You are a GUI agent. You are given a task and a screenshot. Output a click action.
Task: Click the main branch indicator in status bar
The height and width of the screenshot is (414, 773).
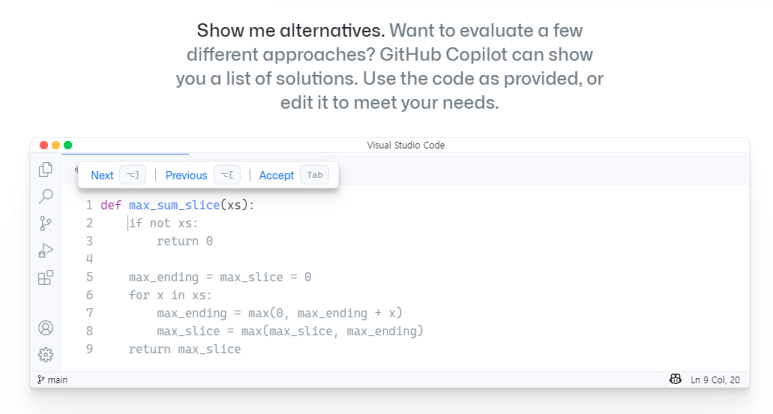tap(52, 380)
